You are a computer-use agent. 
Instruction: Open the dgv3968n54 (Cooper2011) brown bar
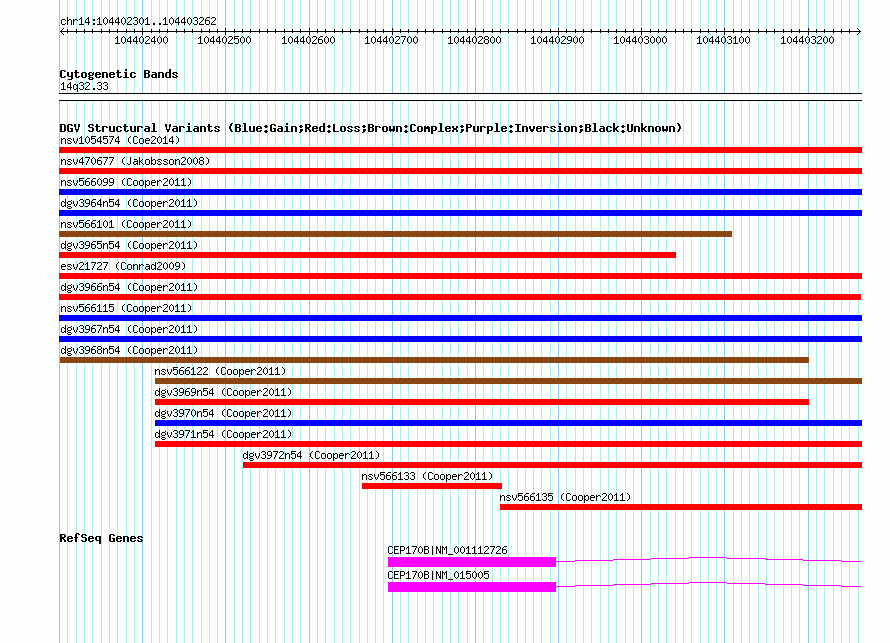pos(434,360)
